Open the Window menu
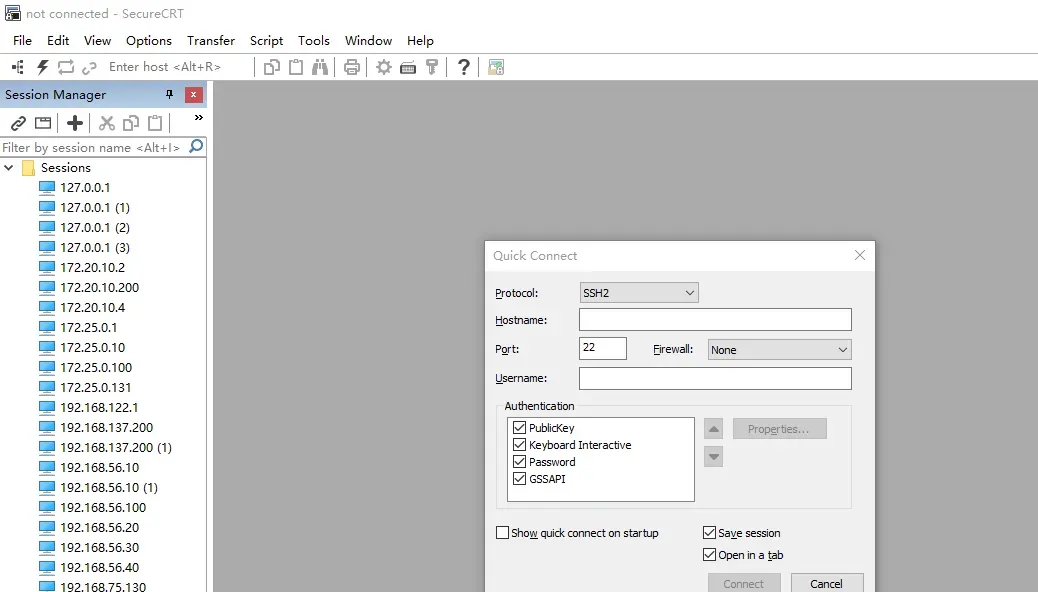Screen dimensions: 1038x592 (368, 40)
